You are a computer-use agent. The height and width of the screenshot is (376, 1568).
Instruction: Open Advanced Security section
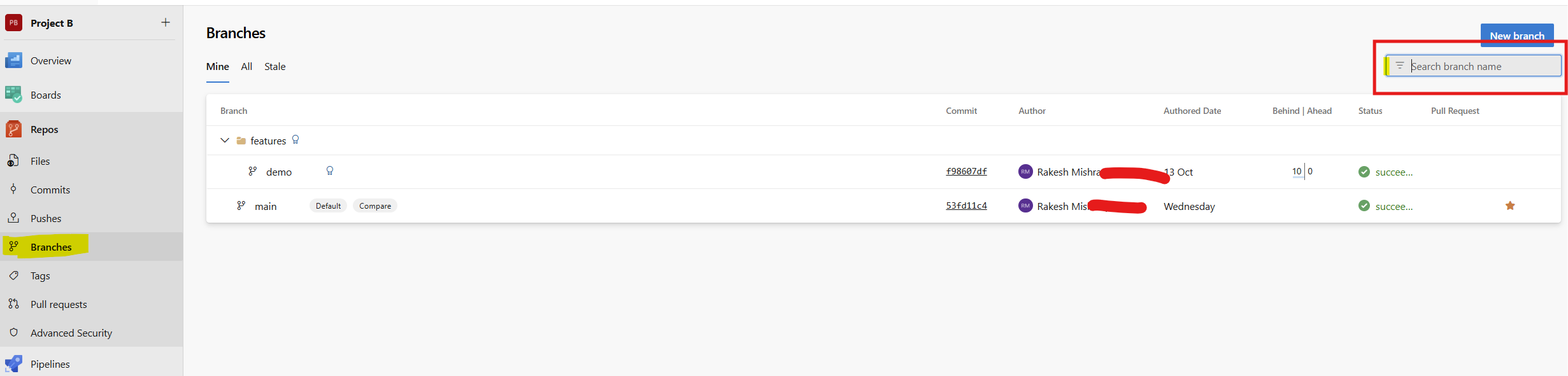click(x=70, y=332)
